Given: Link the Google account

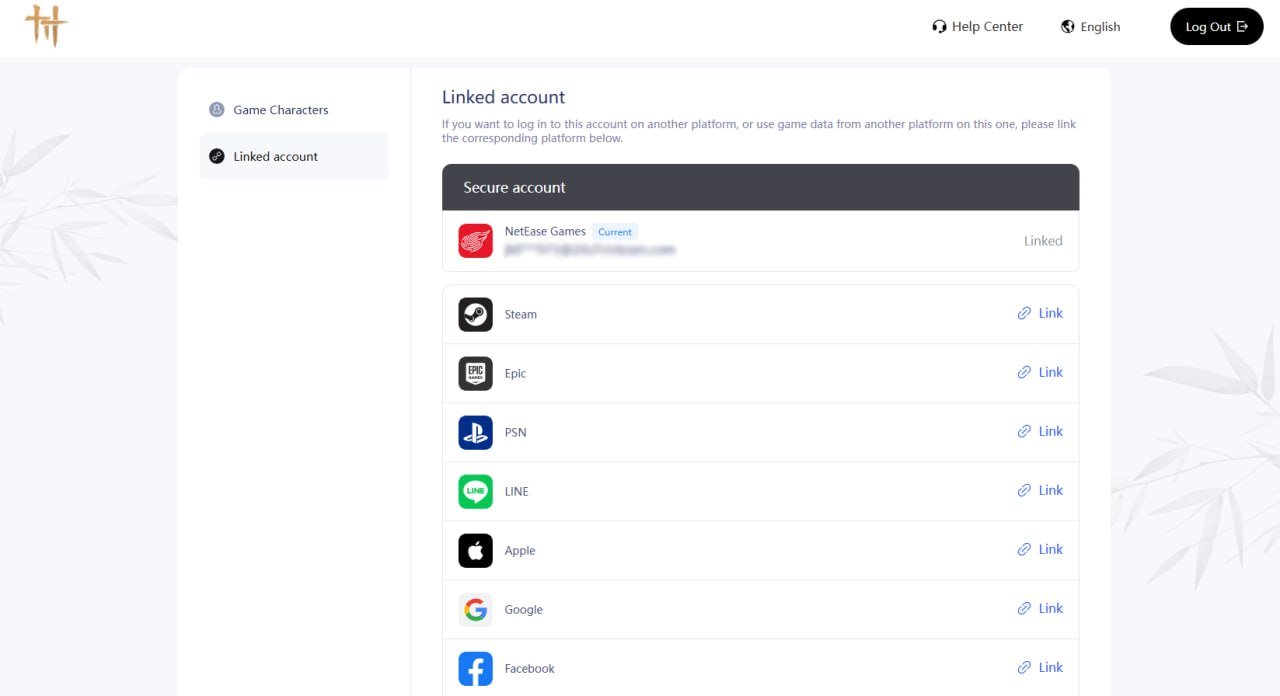Looking at the screenshot, I should (x=1040, y=608).
